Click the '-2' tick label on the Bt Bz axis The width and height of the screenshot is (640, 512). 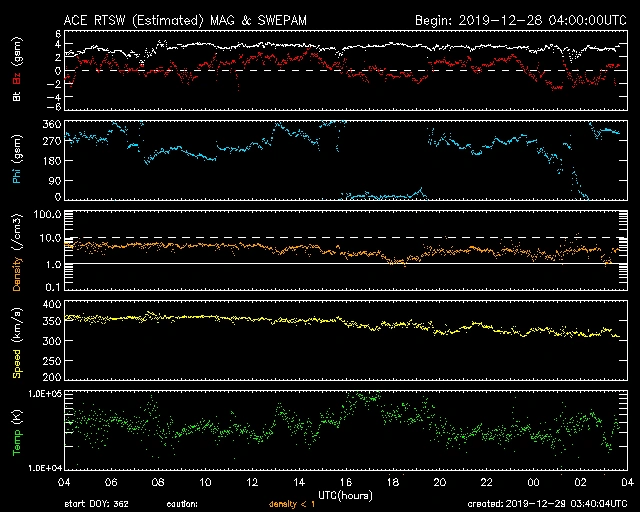pyautogui.click(x=53, y=84)
